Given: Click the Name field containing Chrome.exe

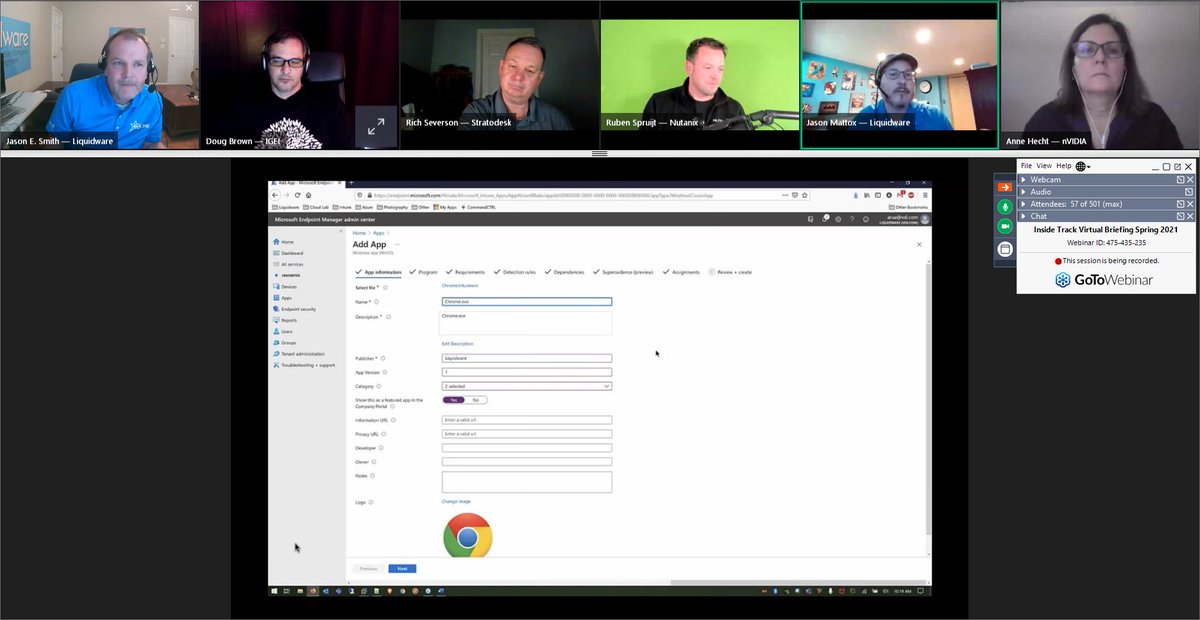Looking at the screenshot, I should pyautogui.click(x=527, y=301).
